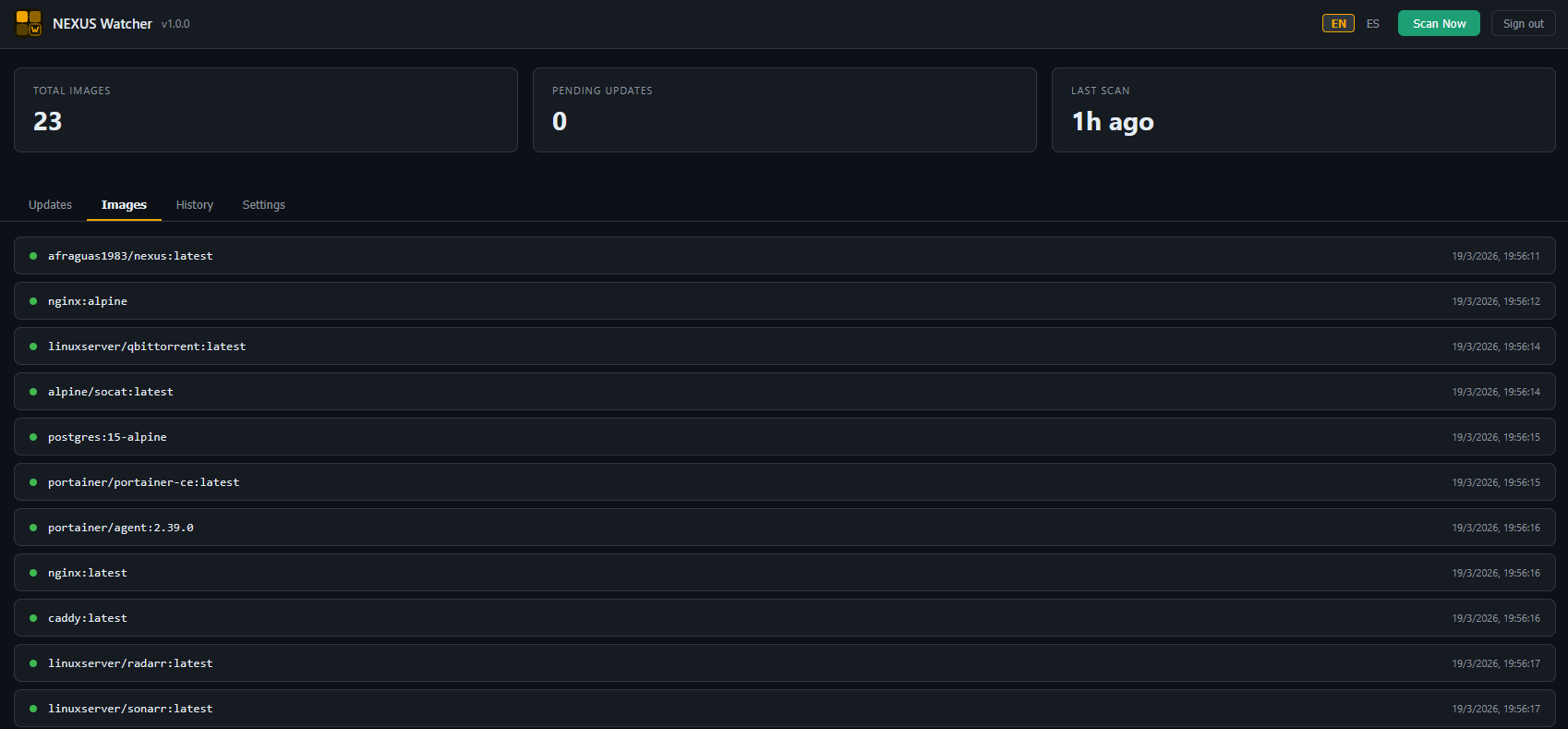Switch language to EN
The image size is (1568, 729).
pyautogui.click(x=1338, y=24)
